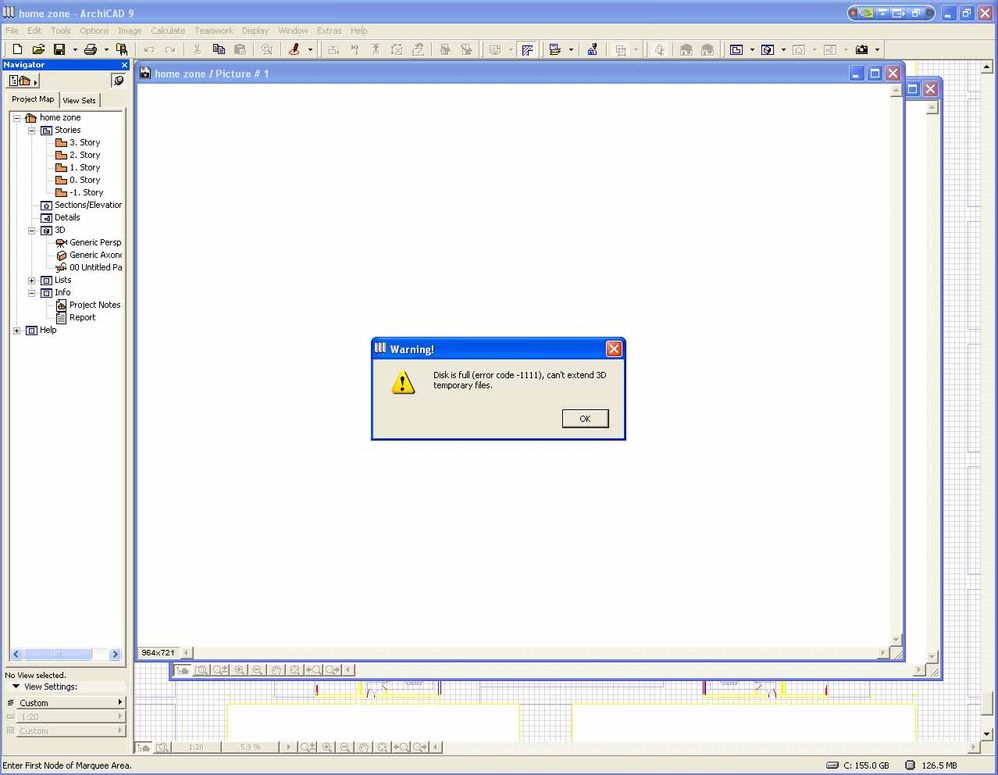This screenshot has width=998, height=775.
Task: Open the Edit menu
Action: [34, 31]
